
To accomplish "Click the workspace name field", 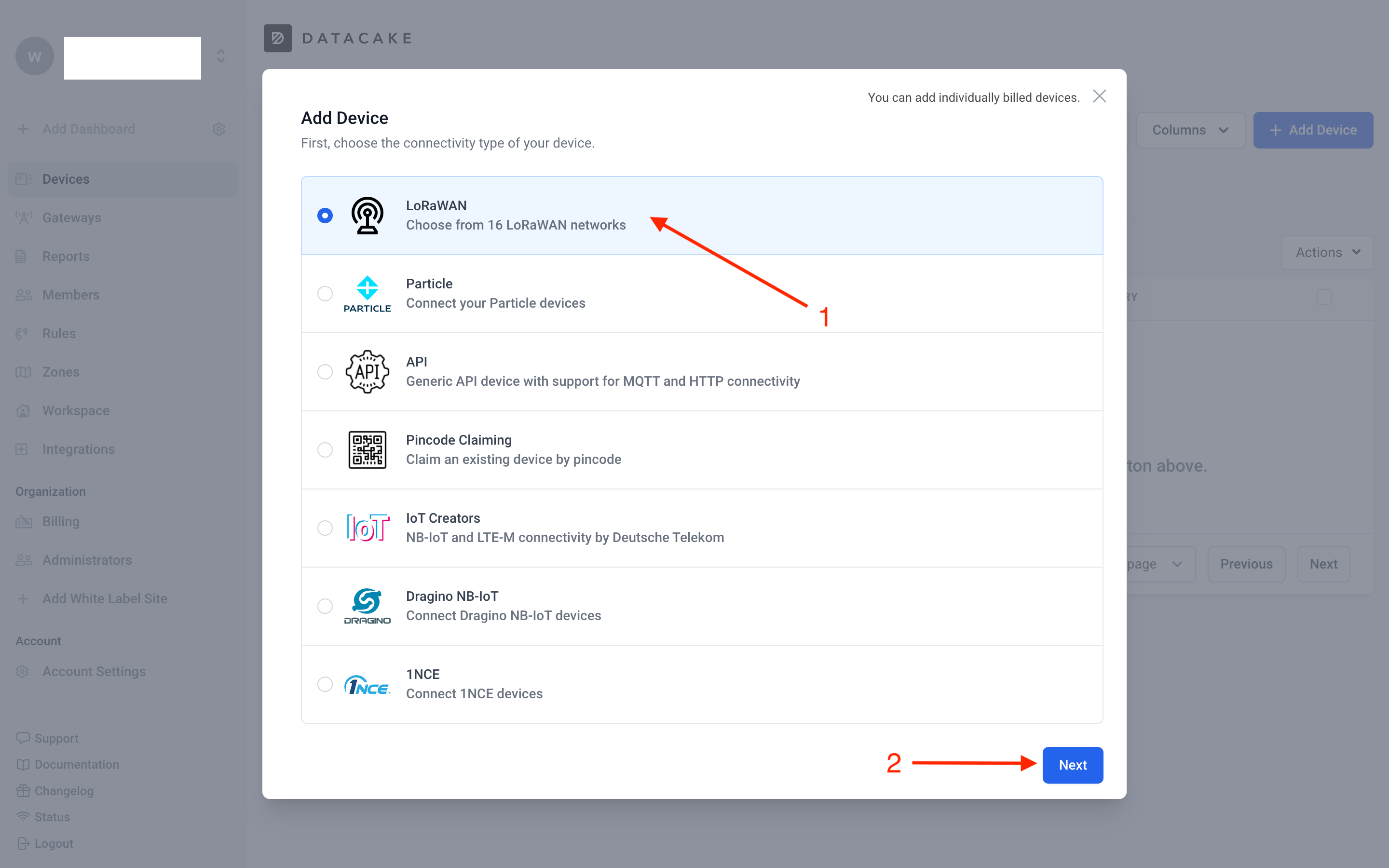I will (132, 58).
